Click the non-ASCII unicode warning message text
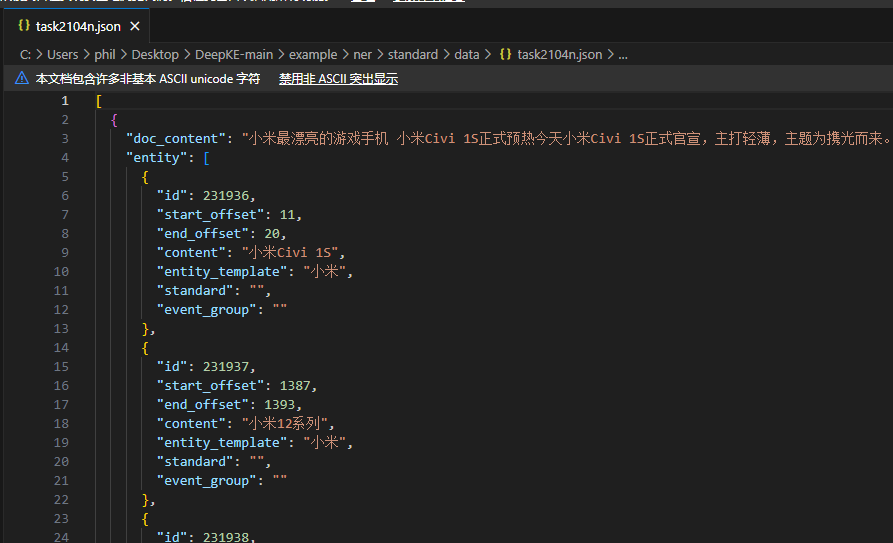 (x=148, y=79)
